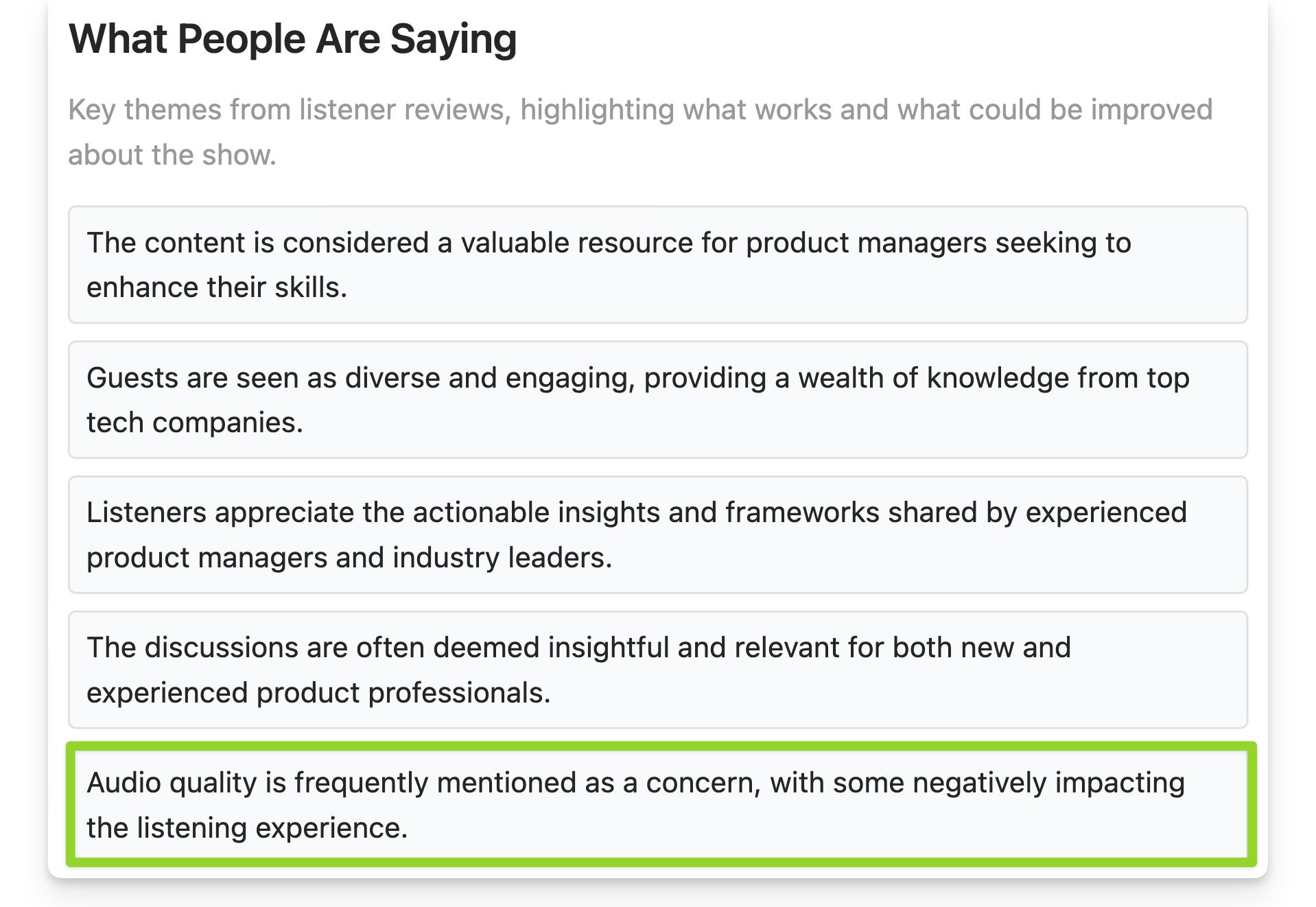Screen dimensions: 1316x907
Task: Click the phrase 'about the show.' in subtitle
Action: pyautogui.click(x=172, y=155)
